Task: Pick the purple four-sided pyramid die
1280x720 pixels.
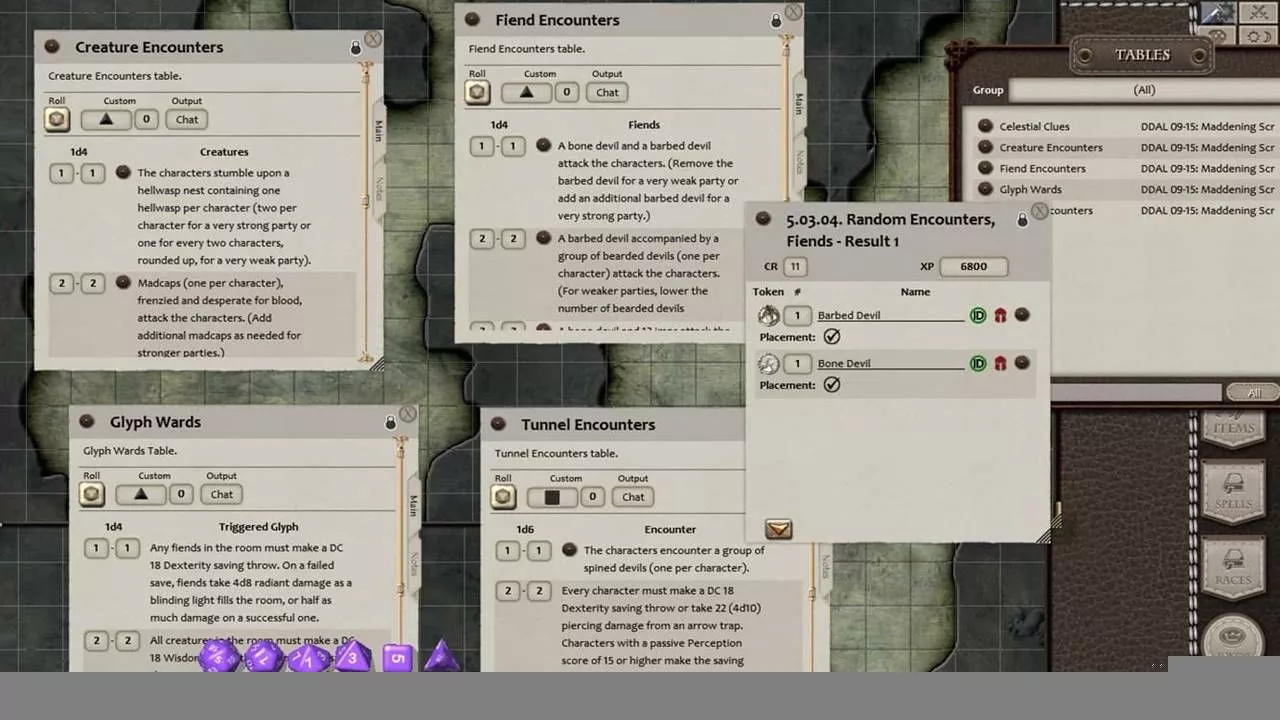Action: click(x=442, y=657)
